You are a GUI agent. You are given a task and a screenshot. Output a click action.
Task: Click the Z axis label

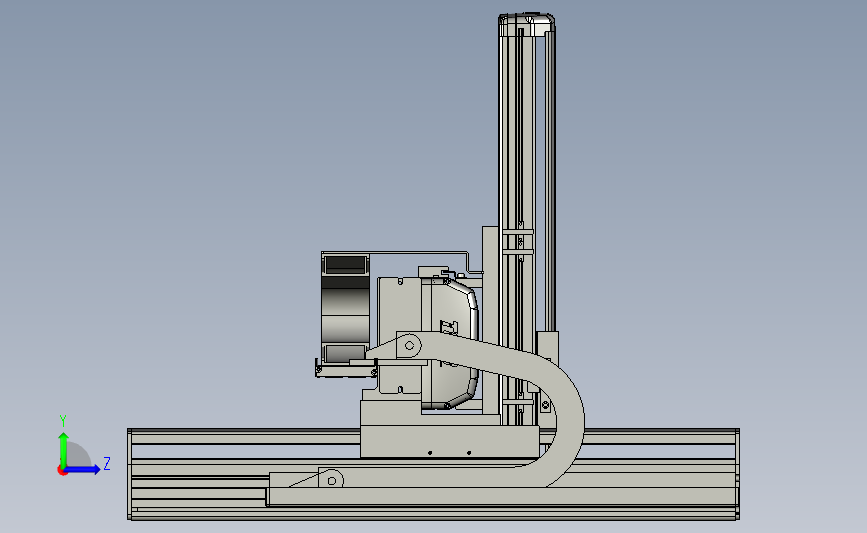107,463
